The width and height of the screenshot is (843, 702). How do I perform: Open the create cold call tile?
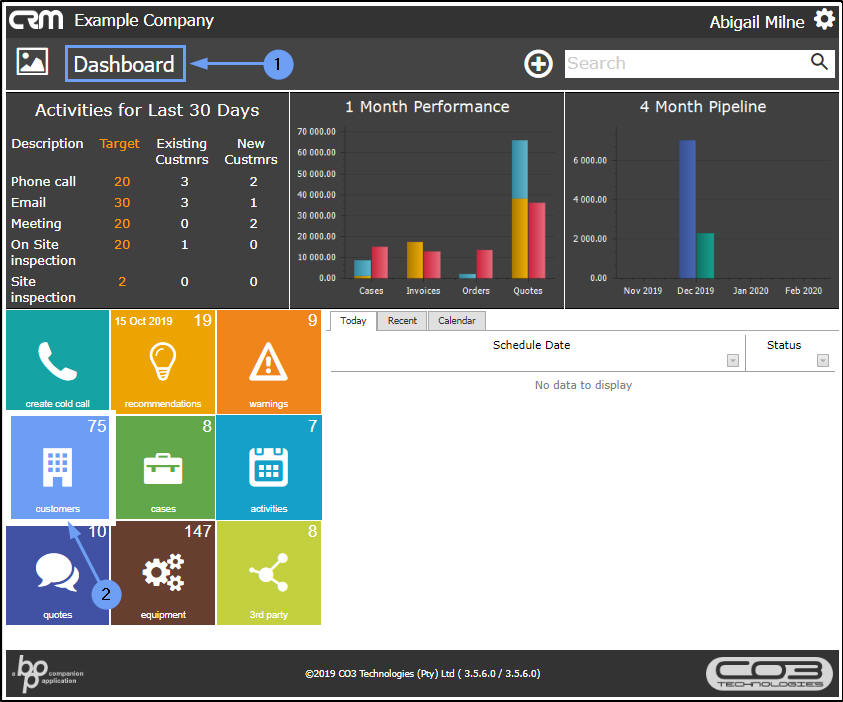[58, 361]
